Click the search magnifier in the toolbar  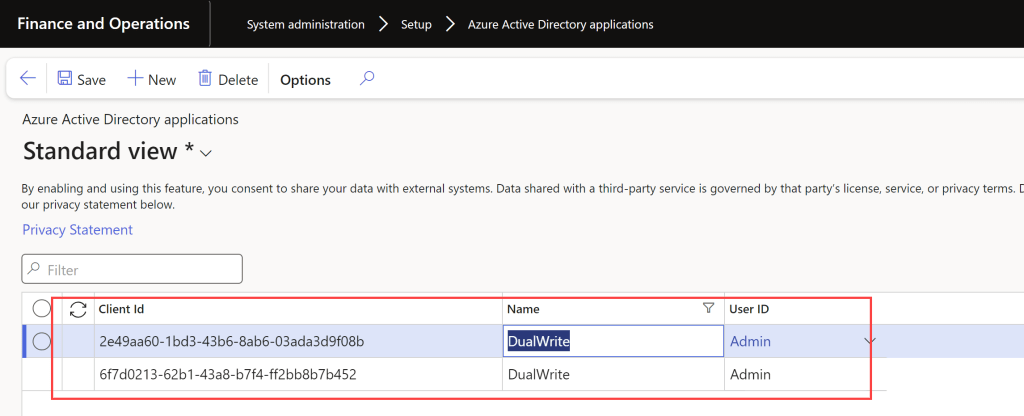pos(367,79)
